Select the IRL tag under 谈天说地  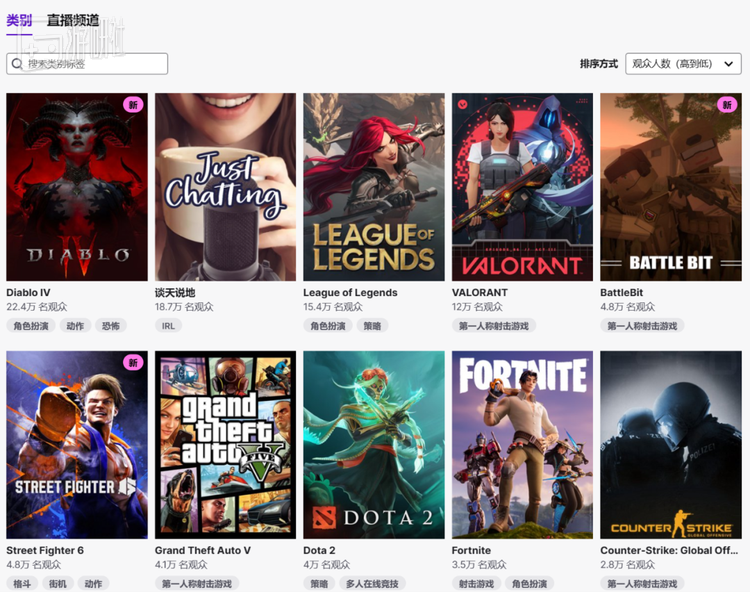[x=168, y=326]
